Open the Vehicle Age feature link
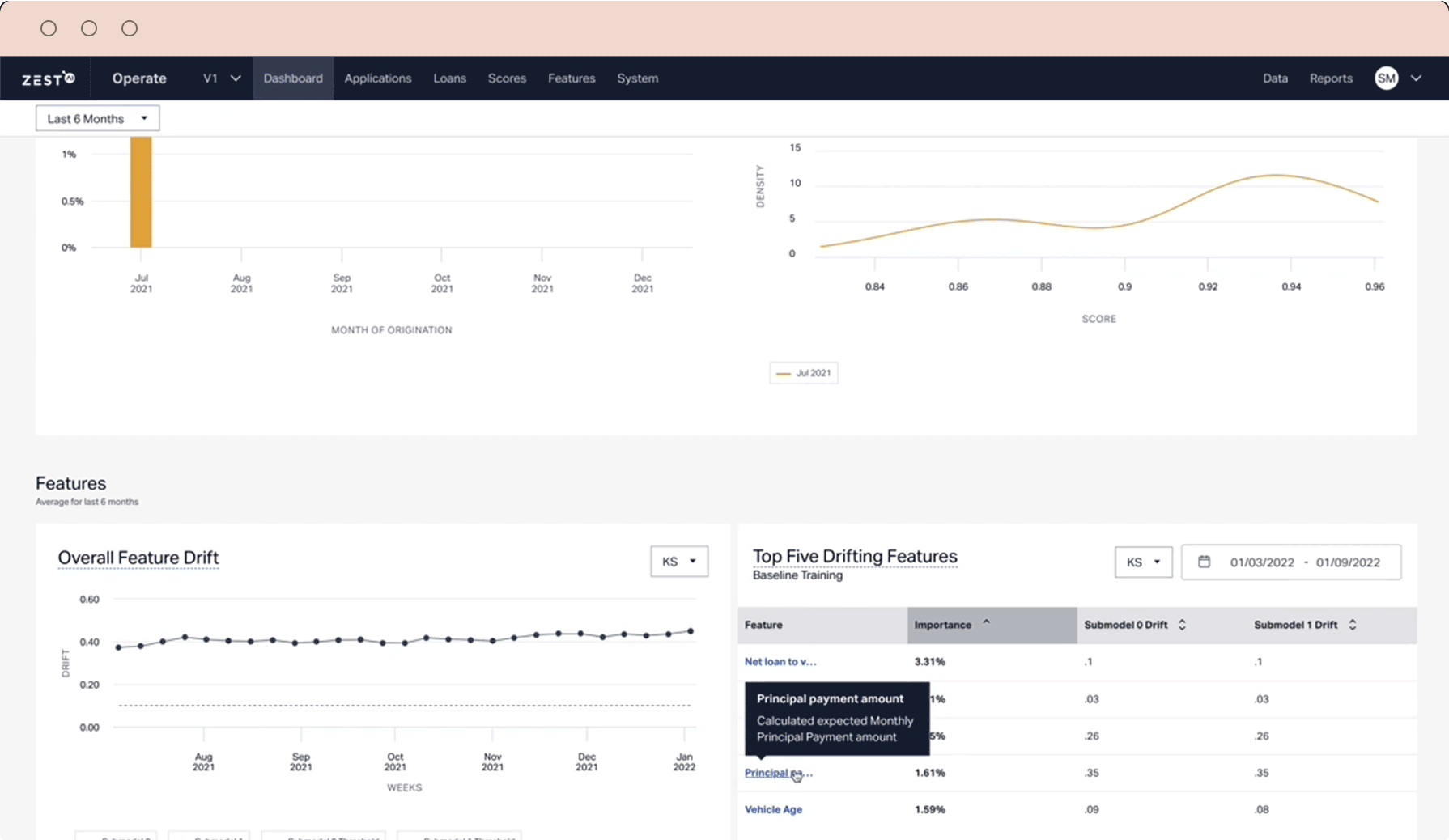The height and width of the screenshot is (840, 1449). tap(773, 809)
